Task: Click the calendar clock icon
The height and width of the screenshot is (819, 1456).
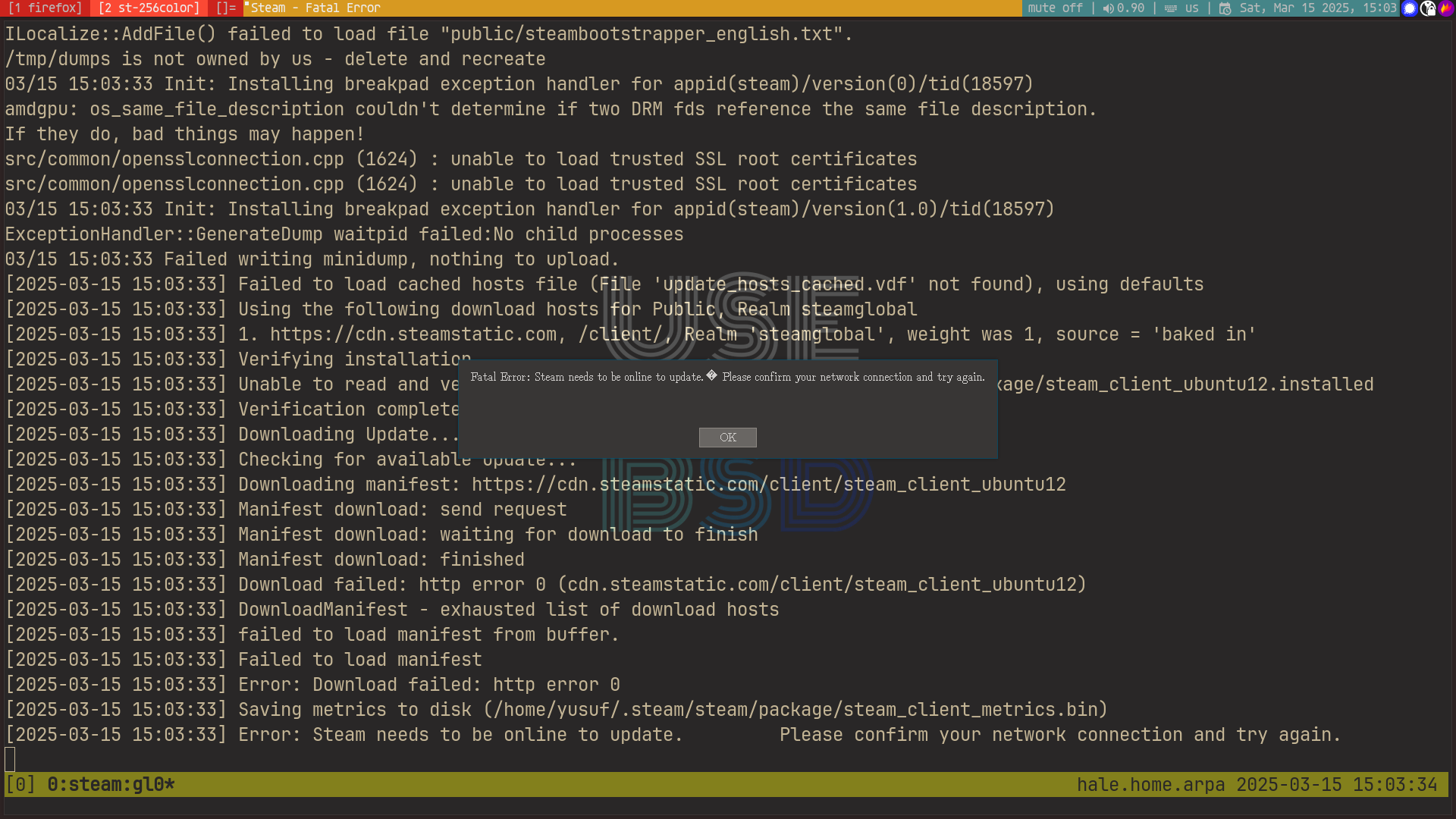Action: coord(1225,8)
